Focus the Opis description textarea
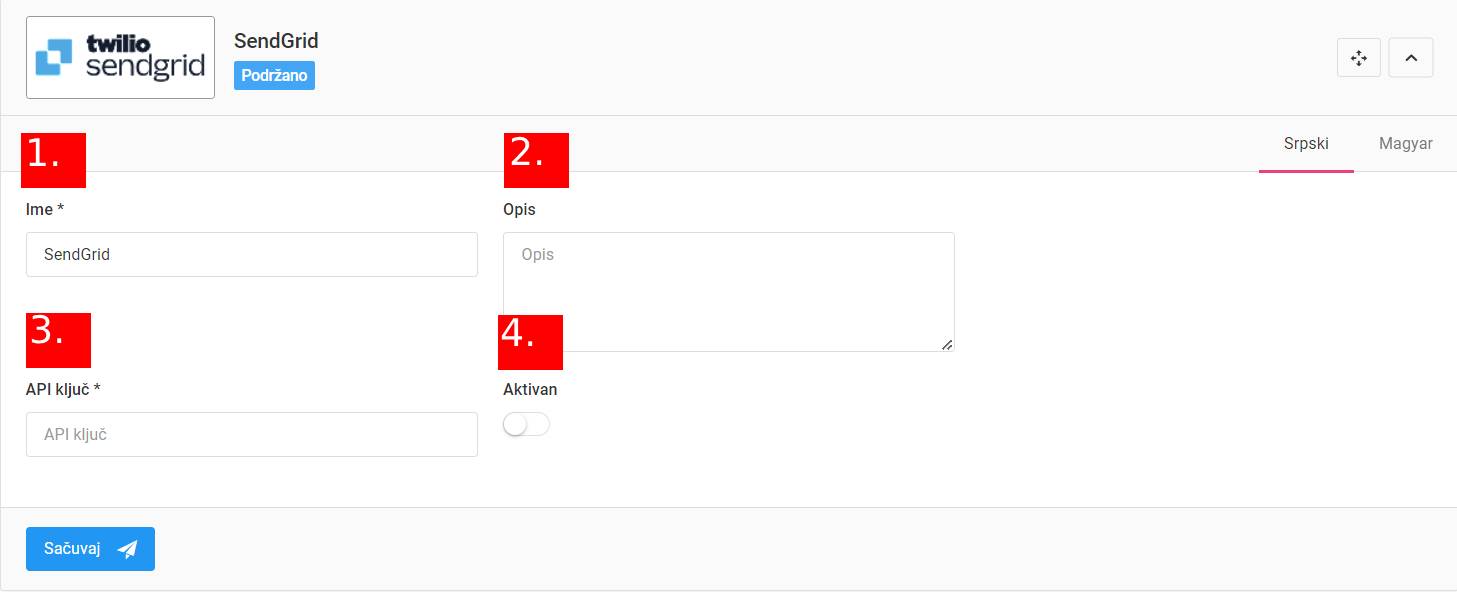This screenshot has width=1457, height=592. coord(728,291)
